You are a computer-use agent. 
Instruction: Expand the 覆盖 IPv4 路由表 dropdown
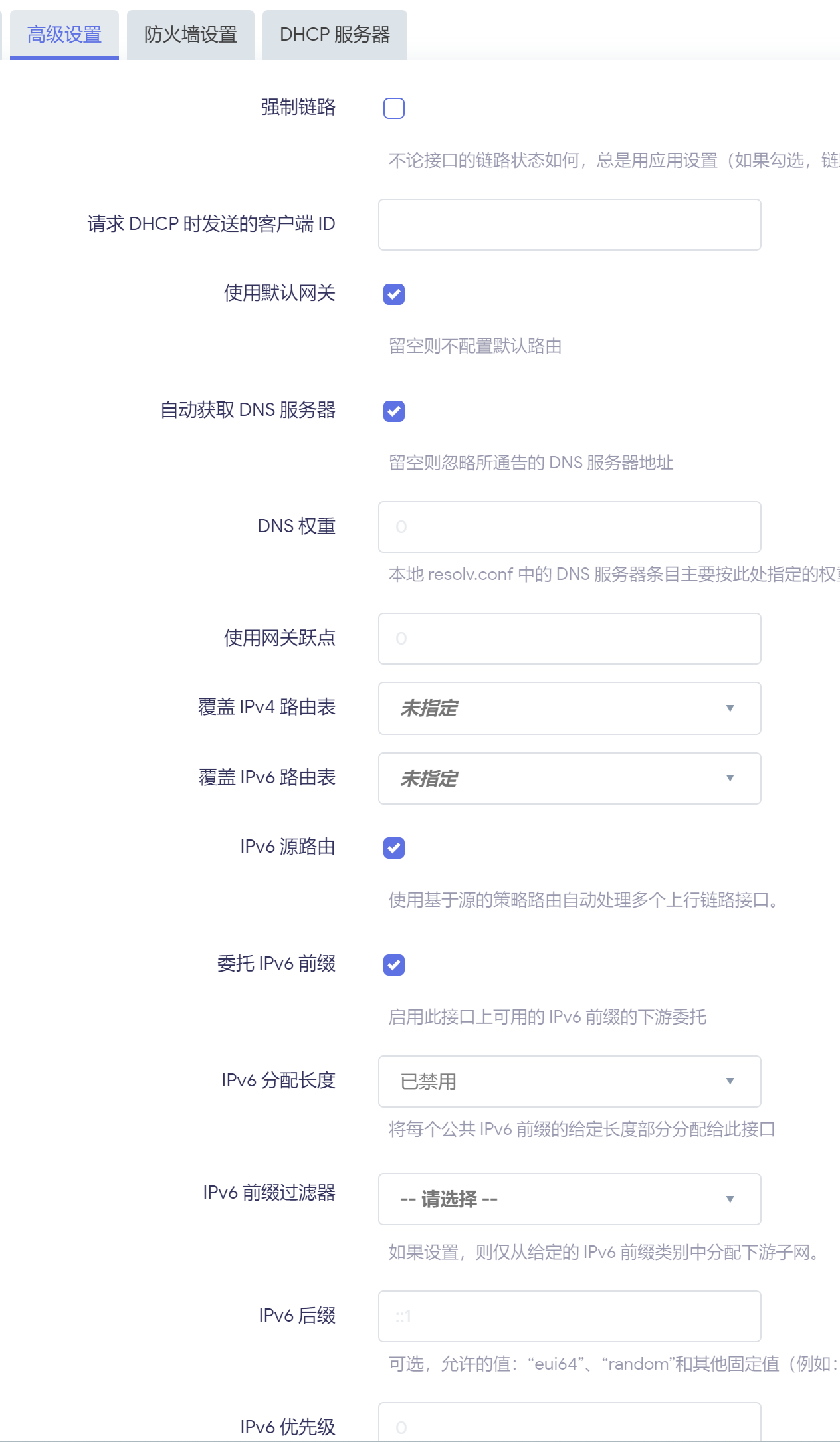(570, 708)
